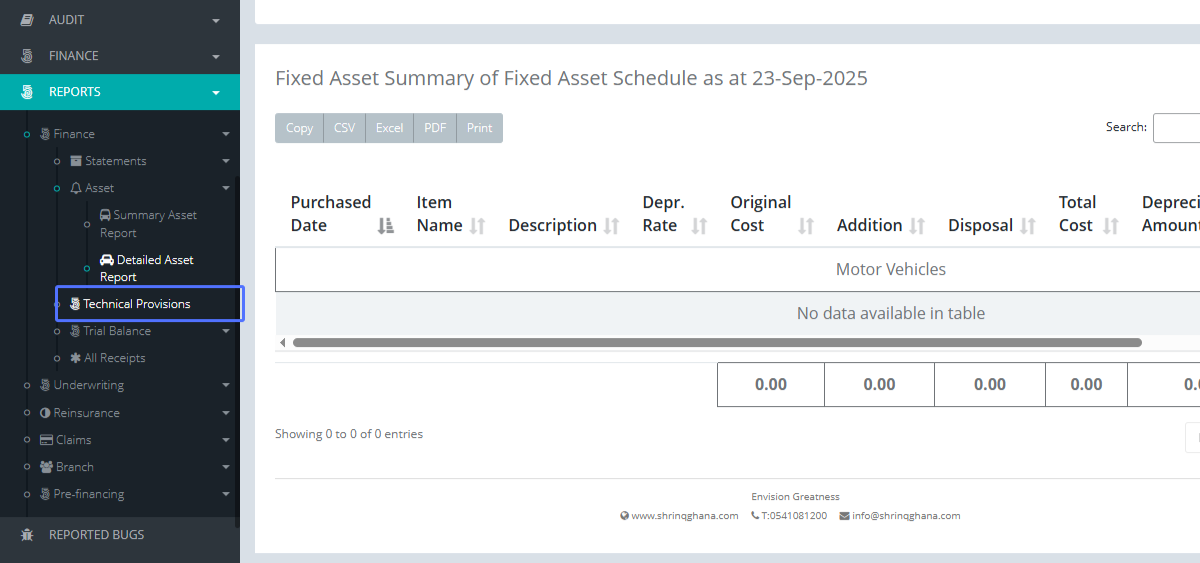Viewport: 1200px width, 563px height.
Task: Click the group icon next to Branch
Action: click(46, 467)
